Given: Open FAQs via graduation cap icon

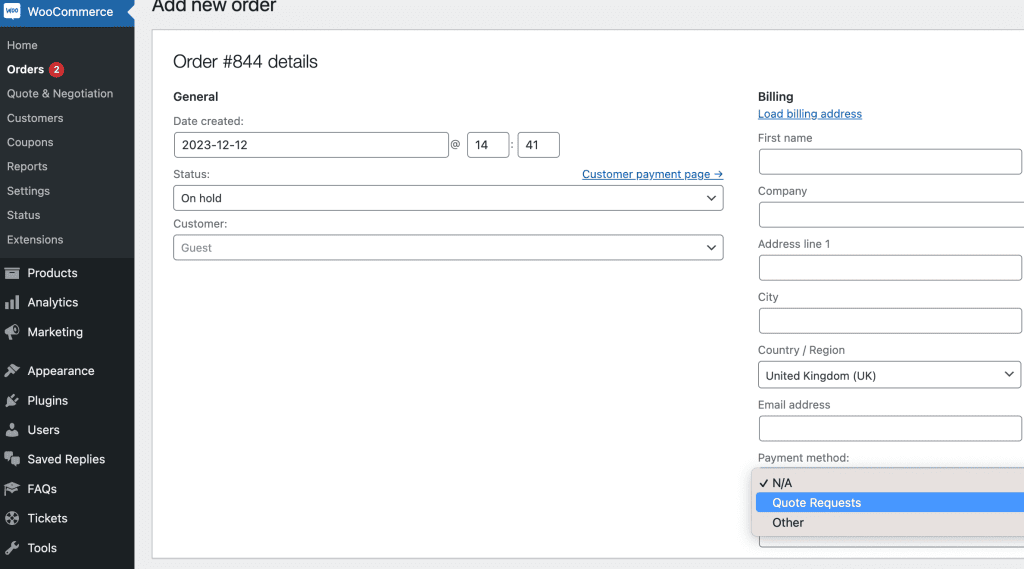Looking at the screenshot, I should click(12, 489).
